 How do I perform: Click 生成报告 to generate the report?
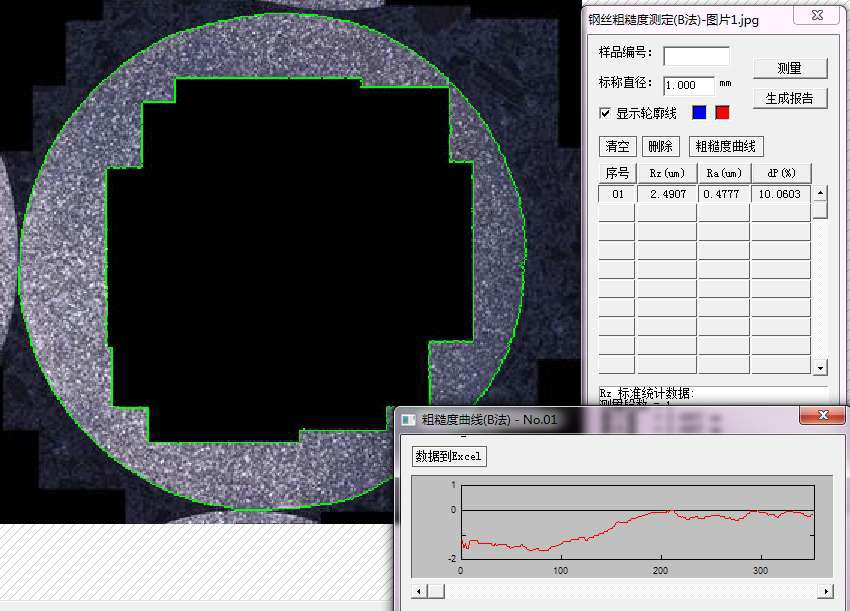coord(790,98)
